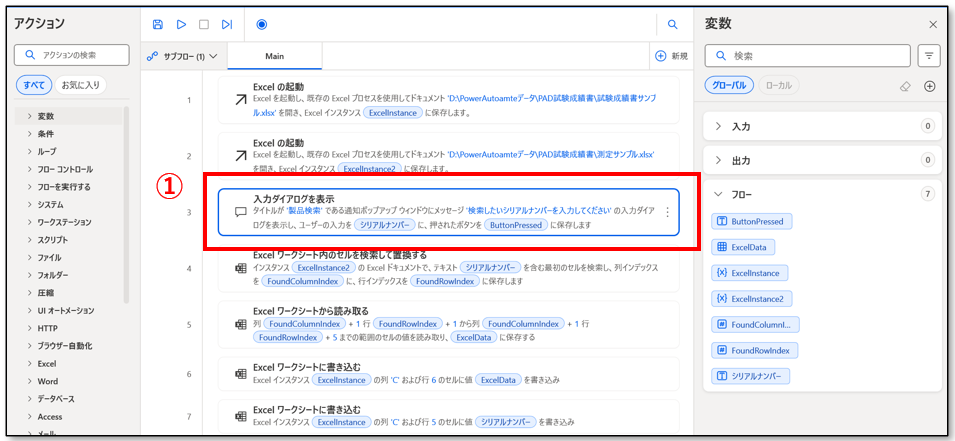Show お気に入り actions
This screenshot has height=441, width=955.
80,85
